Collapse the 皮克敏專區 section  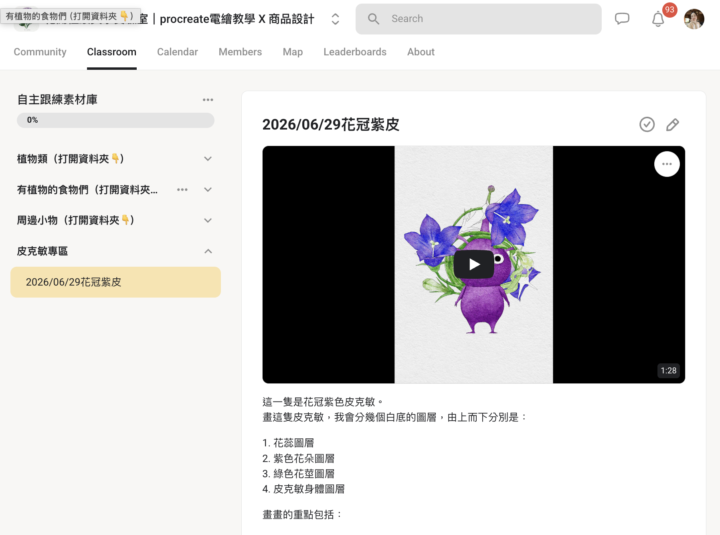(208, 251)
